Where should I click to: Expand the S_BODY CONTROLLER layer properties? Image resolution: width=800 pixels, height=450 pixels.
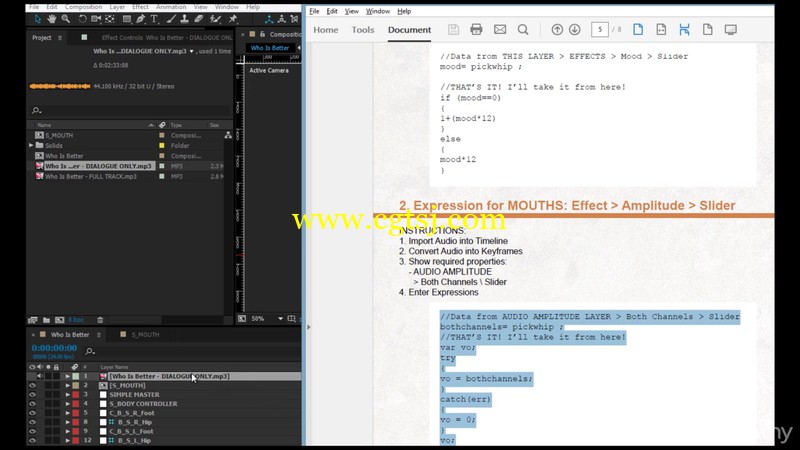tap(67, 404)
